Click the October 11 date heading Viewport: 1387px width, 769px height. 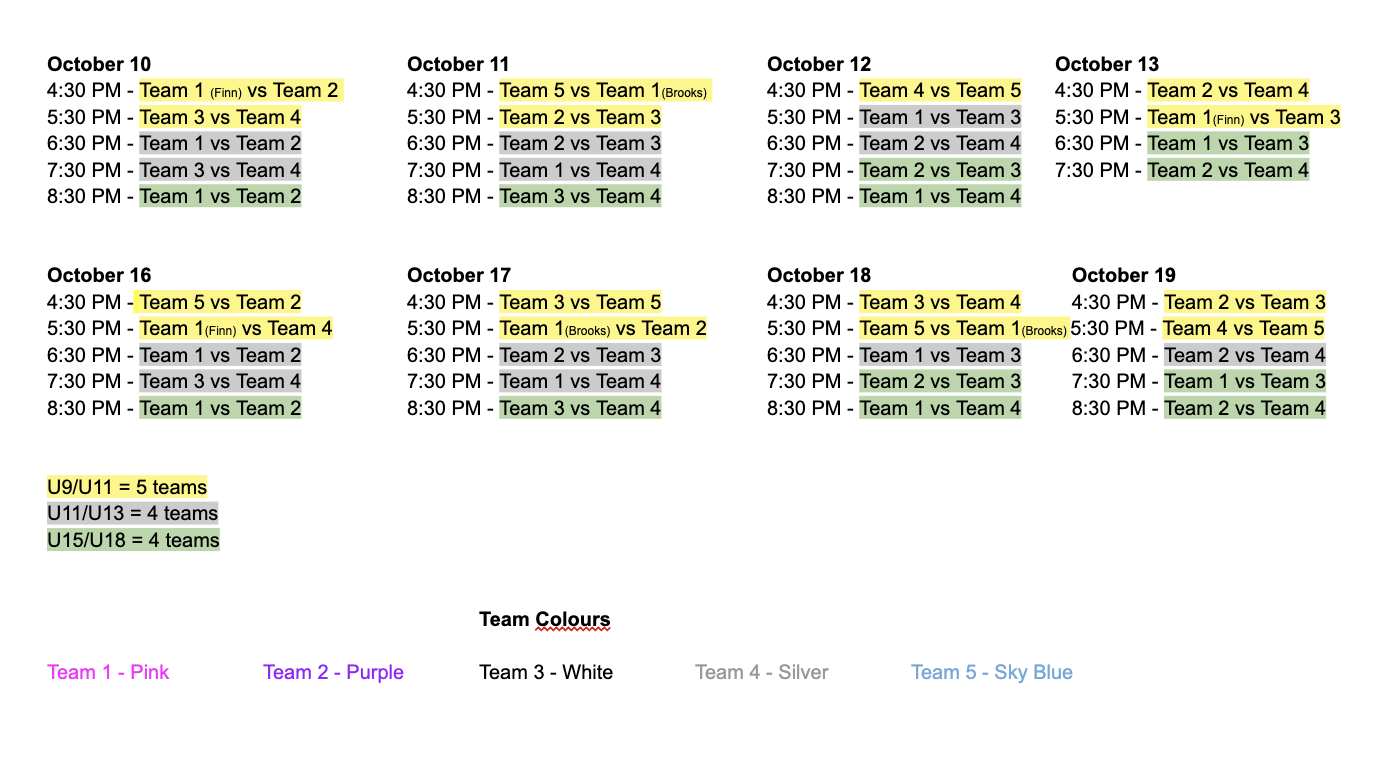[x=459, y=65]
